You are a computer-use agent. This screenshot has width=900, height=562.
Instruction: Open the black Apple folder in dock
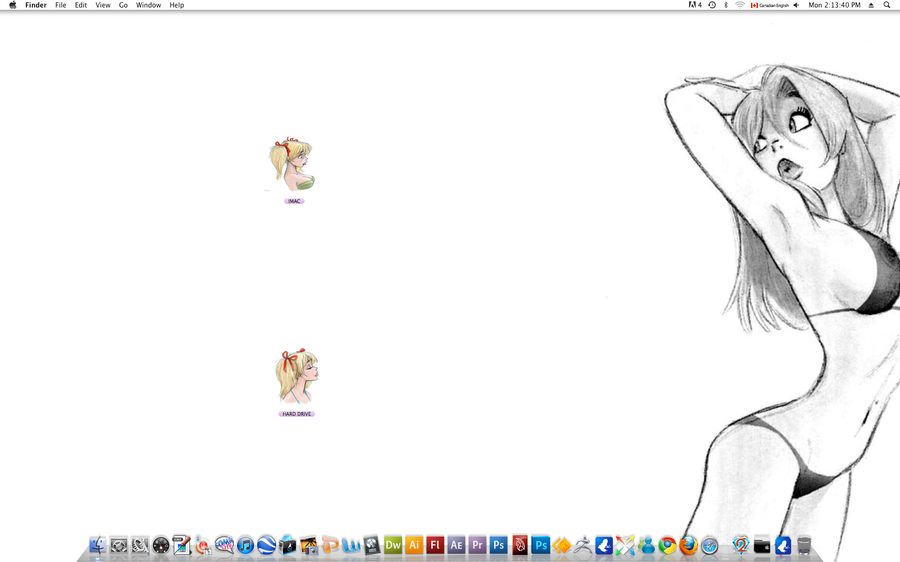pos(762,545)
